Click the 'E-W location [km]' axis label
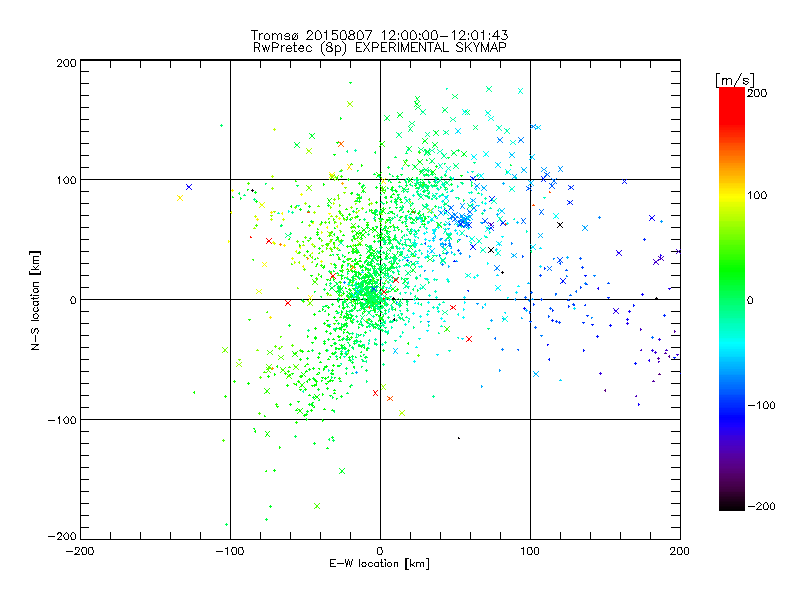800x600 pixels. point(380,564)
